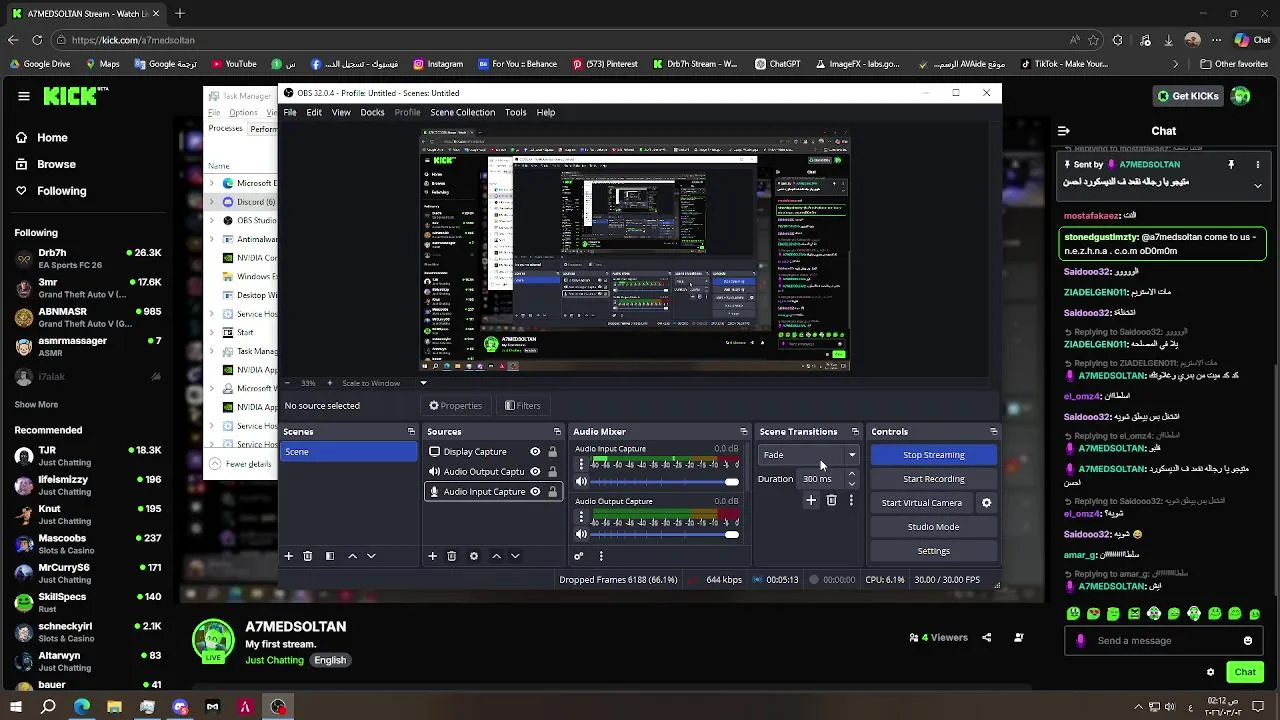Increase transition duration with up arrow
The width and height of the screenshot is (1280, 720).
852,474
